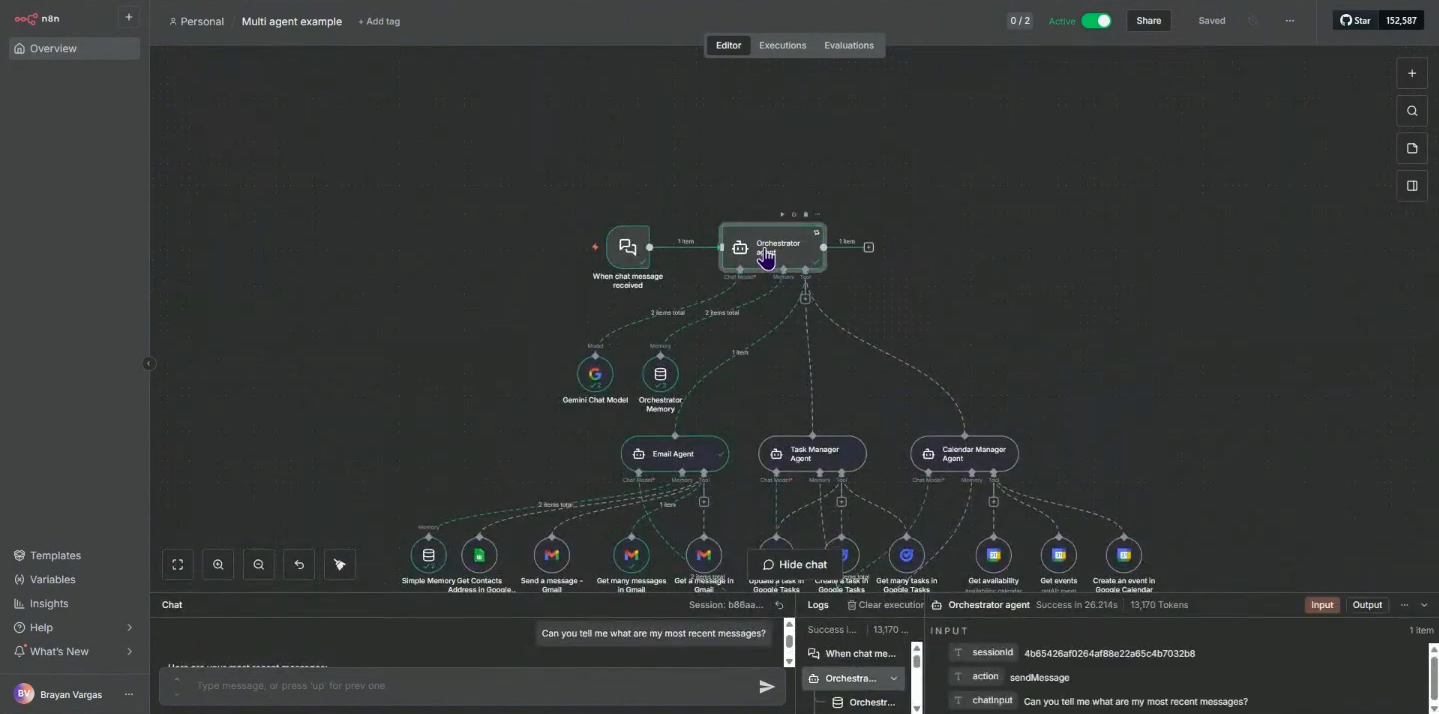Switch to the Executions tab
This screenshot has height=714, width=1439.
781,45
